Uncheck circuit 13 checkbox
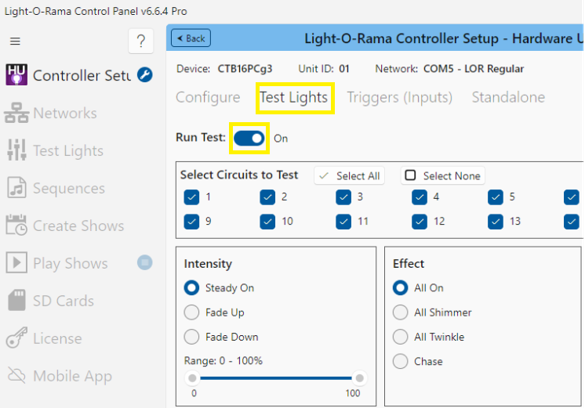This screenshot has width=585, height=408. pyautogui.click(x=495, y=222)
